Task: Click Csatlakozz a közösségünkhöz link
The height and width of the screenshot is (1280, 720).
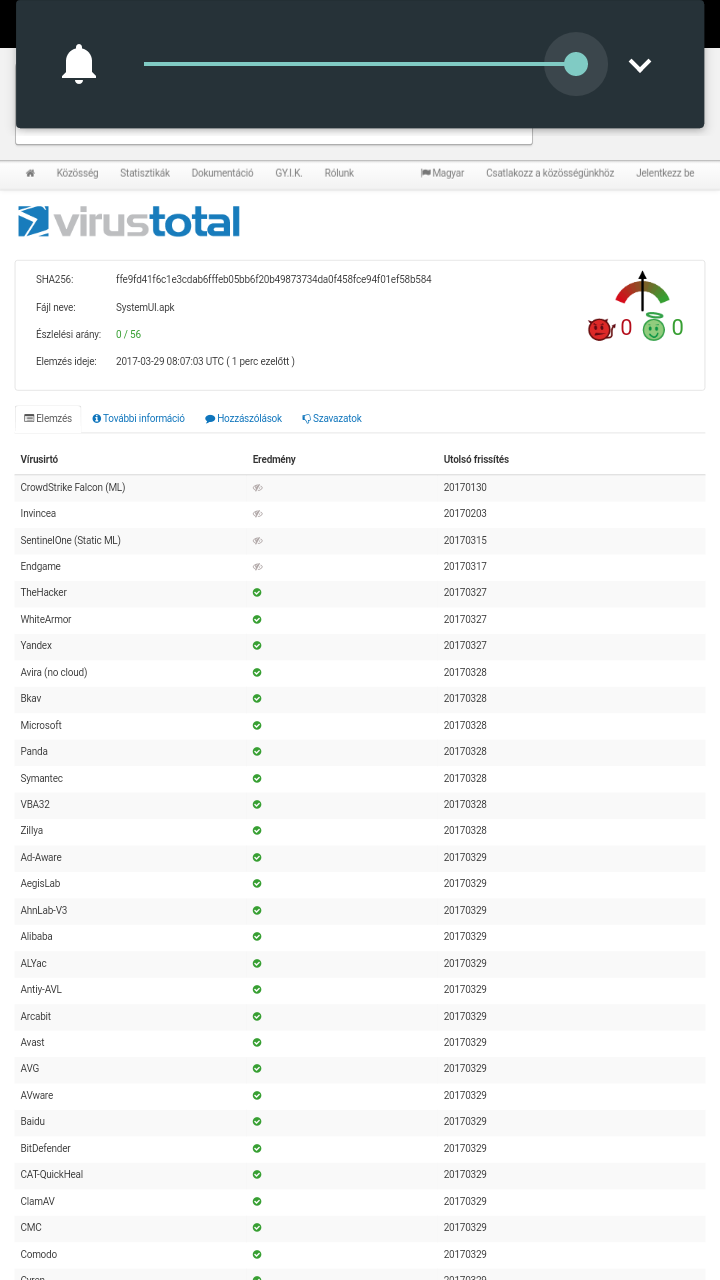Action: coord(550,173)
